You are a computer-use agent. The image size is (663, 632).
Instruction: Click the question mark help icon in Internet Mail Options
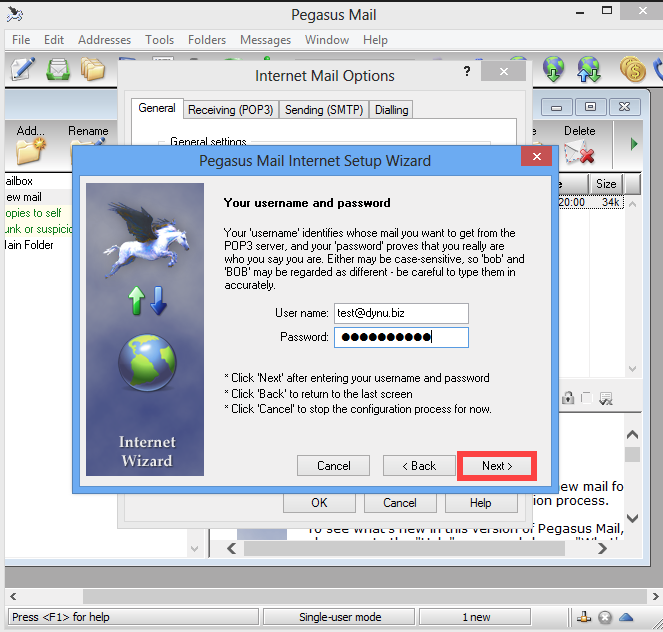pos(467,71)
